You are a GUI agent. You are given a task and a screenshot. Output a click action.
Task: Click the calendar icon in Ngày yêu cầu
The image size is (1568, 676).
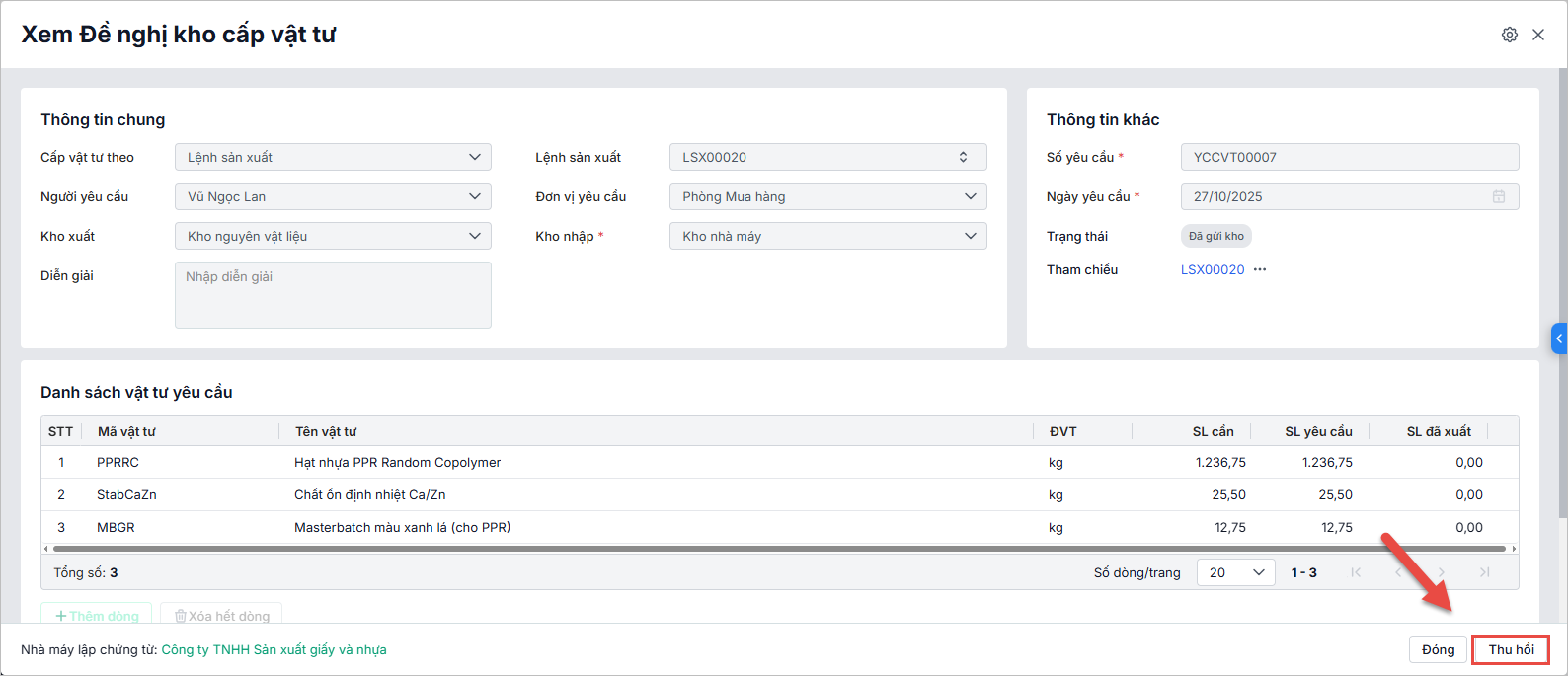coord(1499,196)
